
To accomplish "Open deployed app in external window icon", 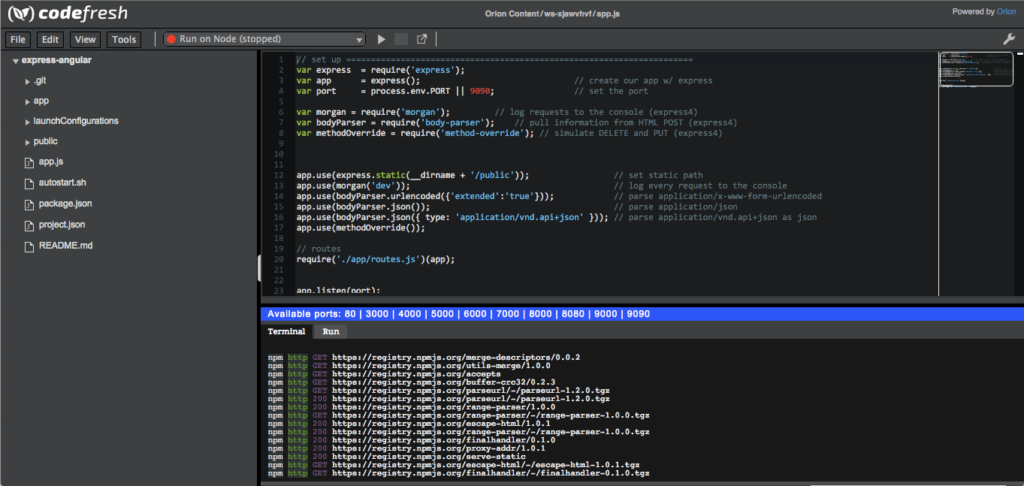I will [422, 39].
